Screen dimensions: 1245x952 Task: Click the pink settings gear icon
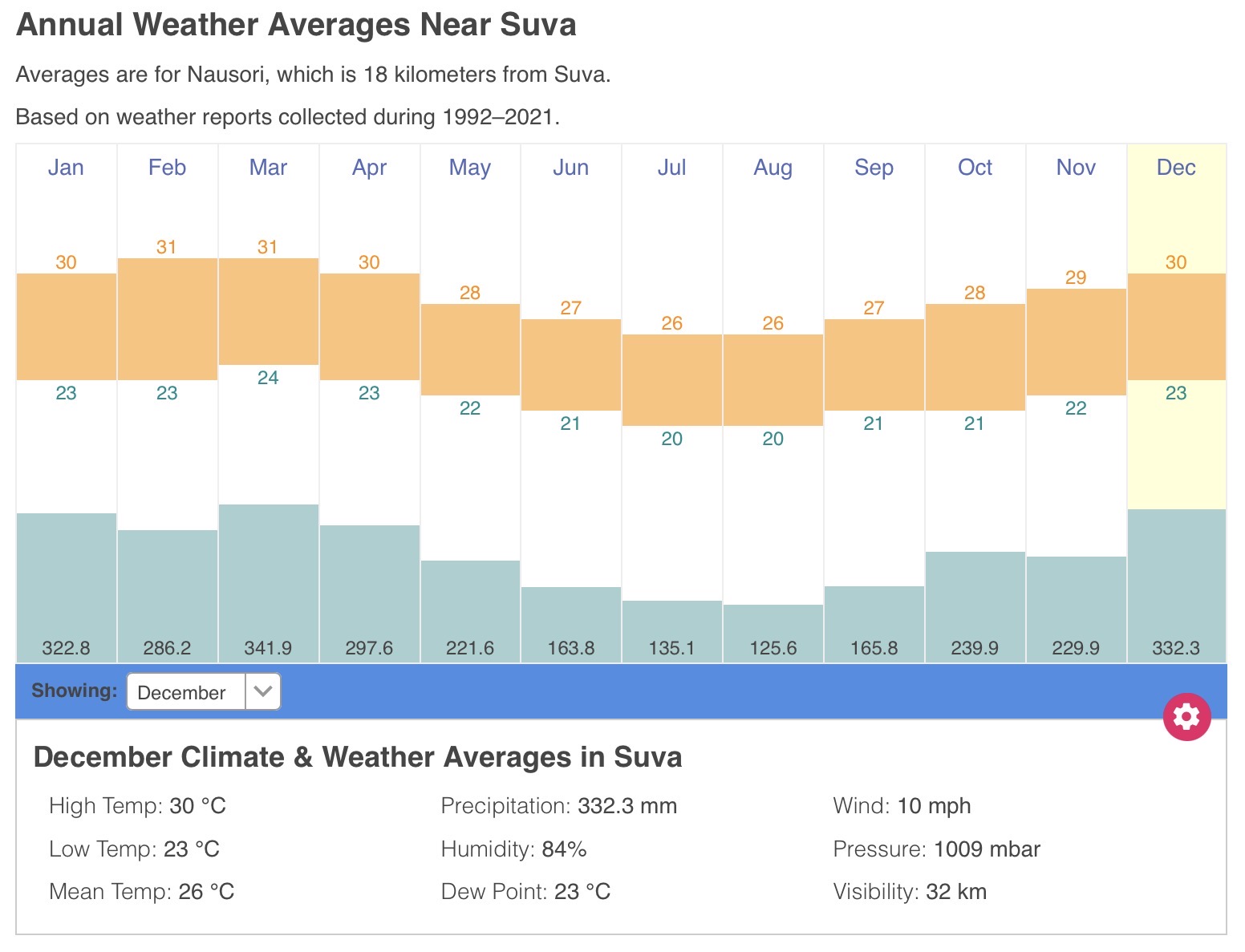point(1186,716)
